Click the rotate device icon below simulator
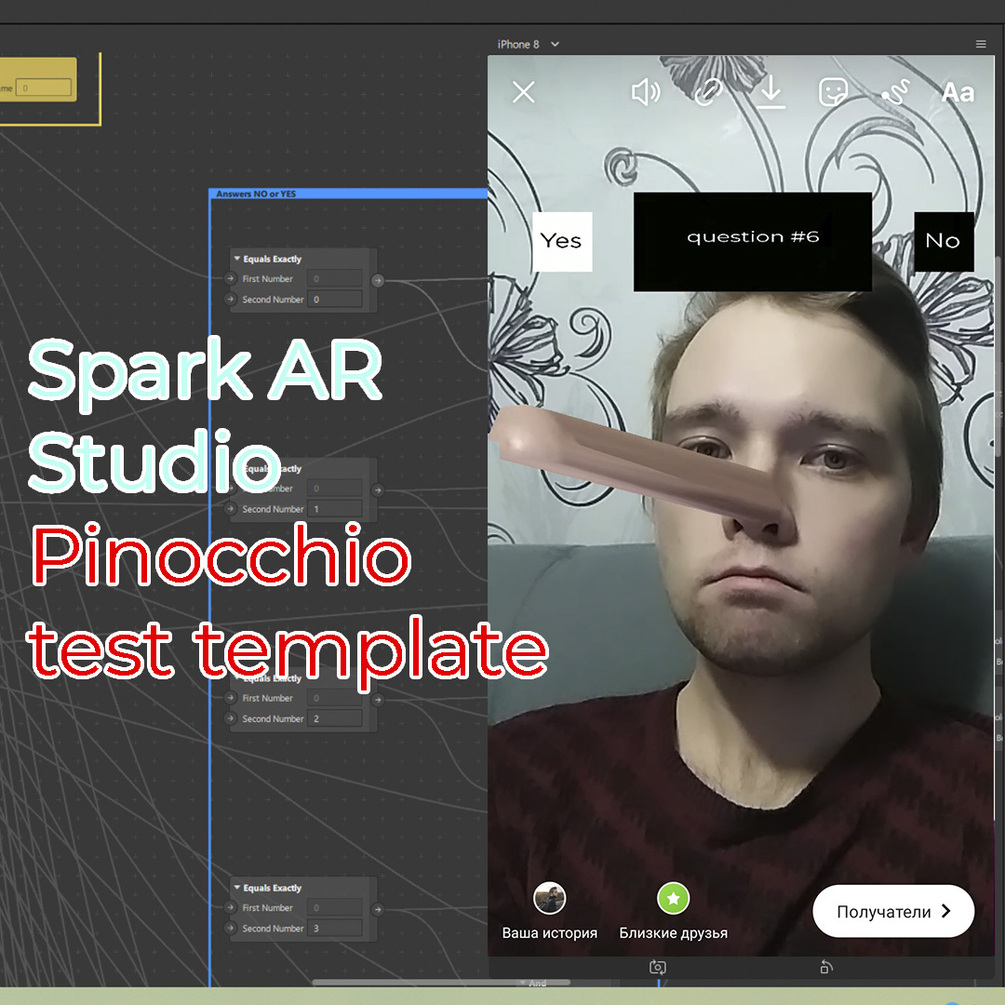1005x1005 pixels. (826, 967)
